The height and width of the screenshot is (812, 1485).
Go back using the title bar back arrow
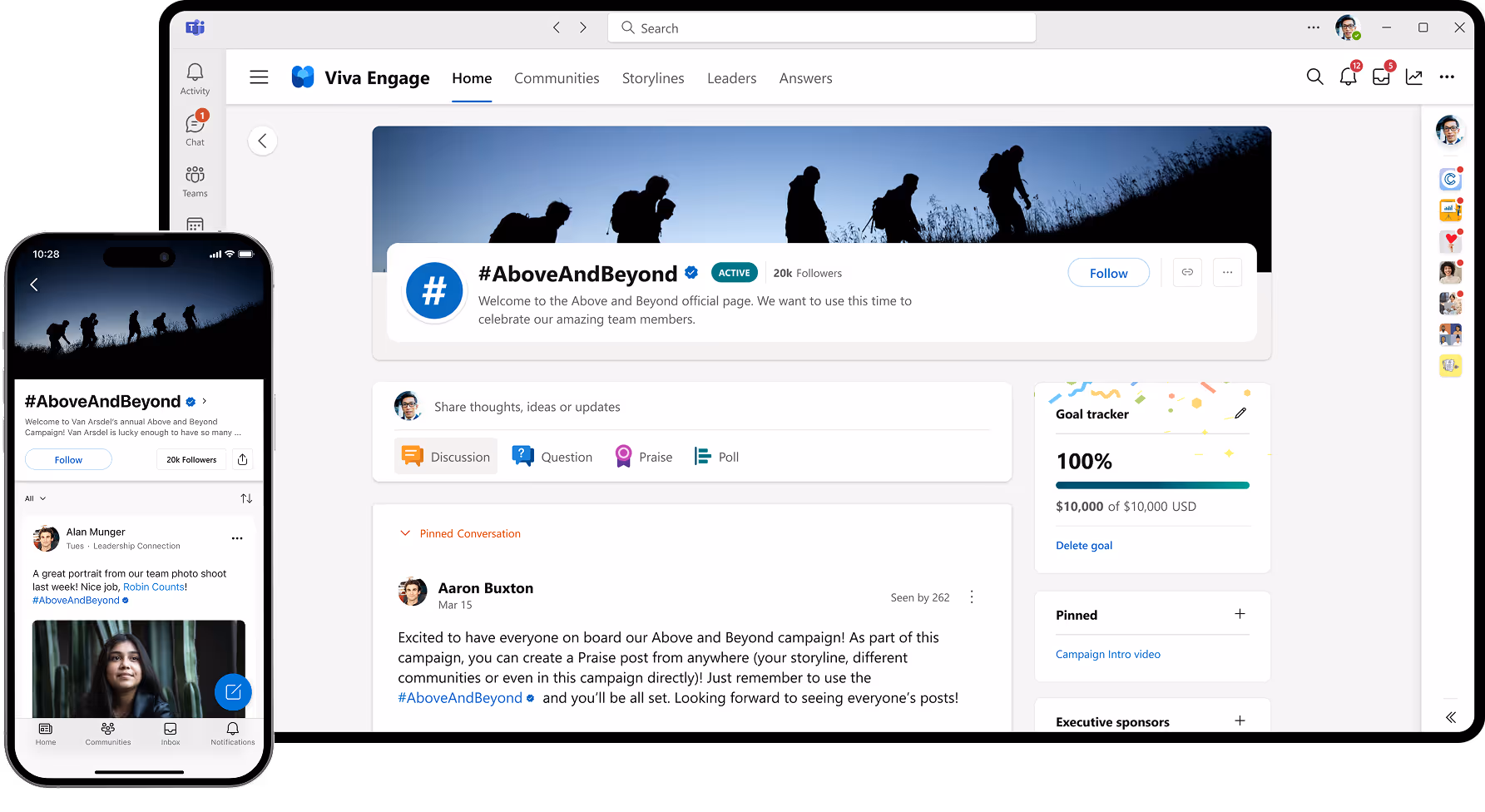(557, 27)
